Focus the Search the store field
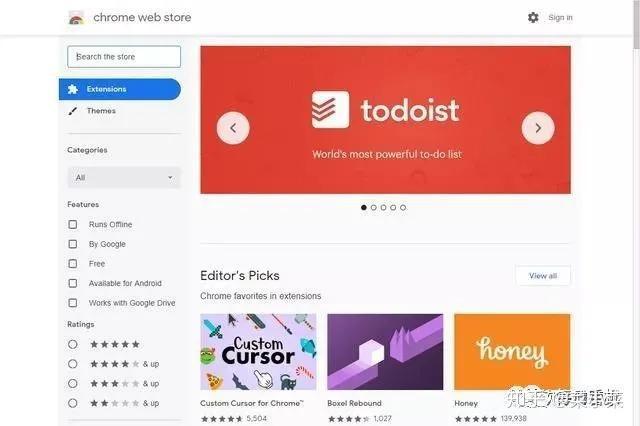The height and width of the screenshot is (426, 640). [124, 57]
